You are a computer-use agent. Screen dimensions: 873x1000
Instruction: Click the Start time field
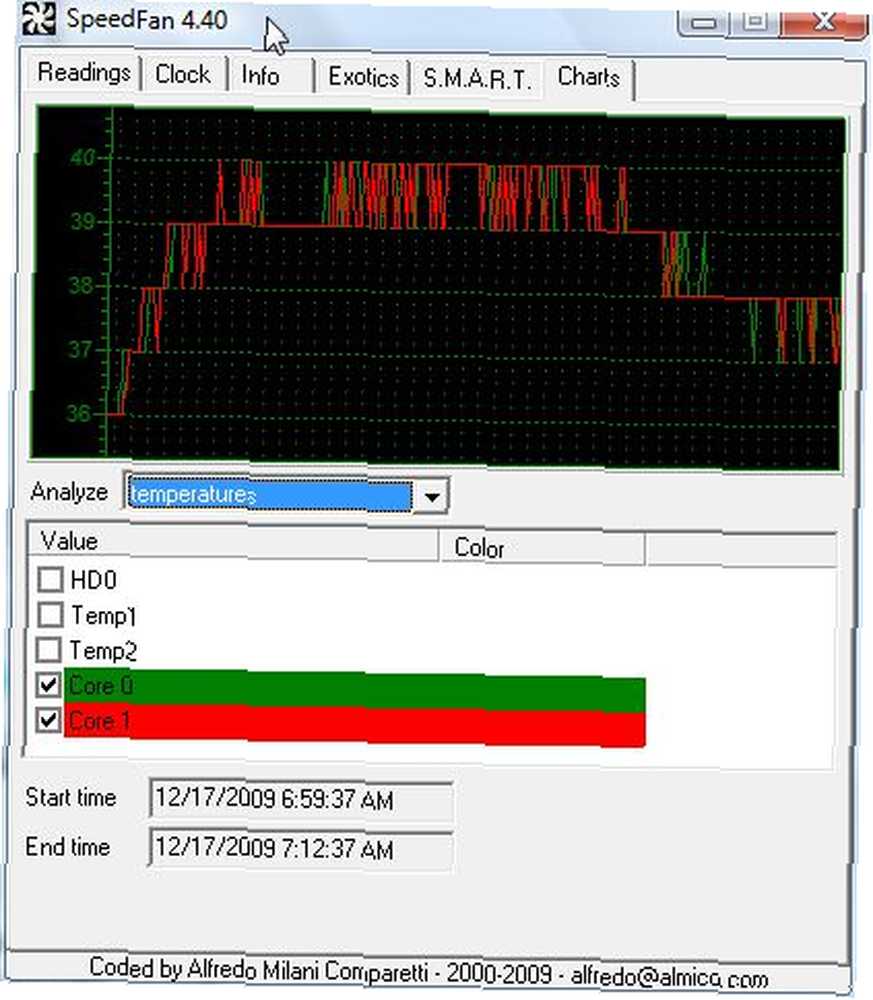[x=300, y=798]
